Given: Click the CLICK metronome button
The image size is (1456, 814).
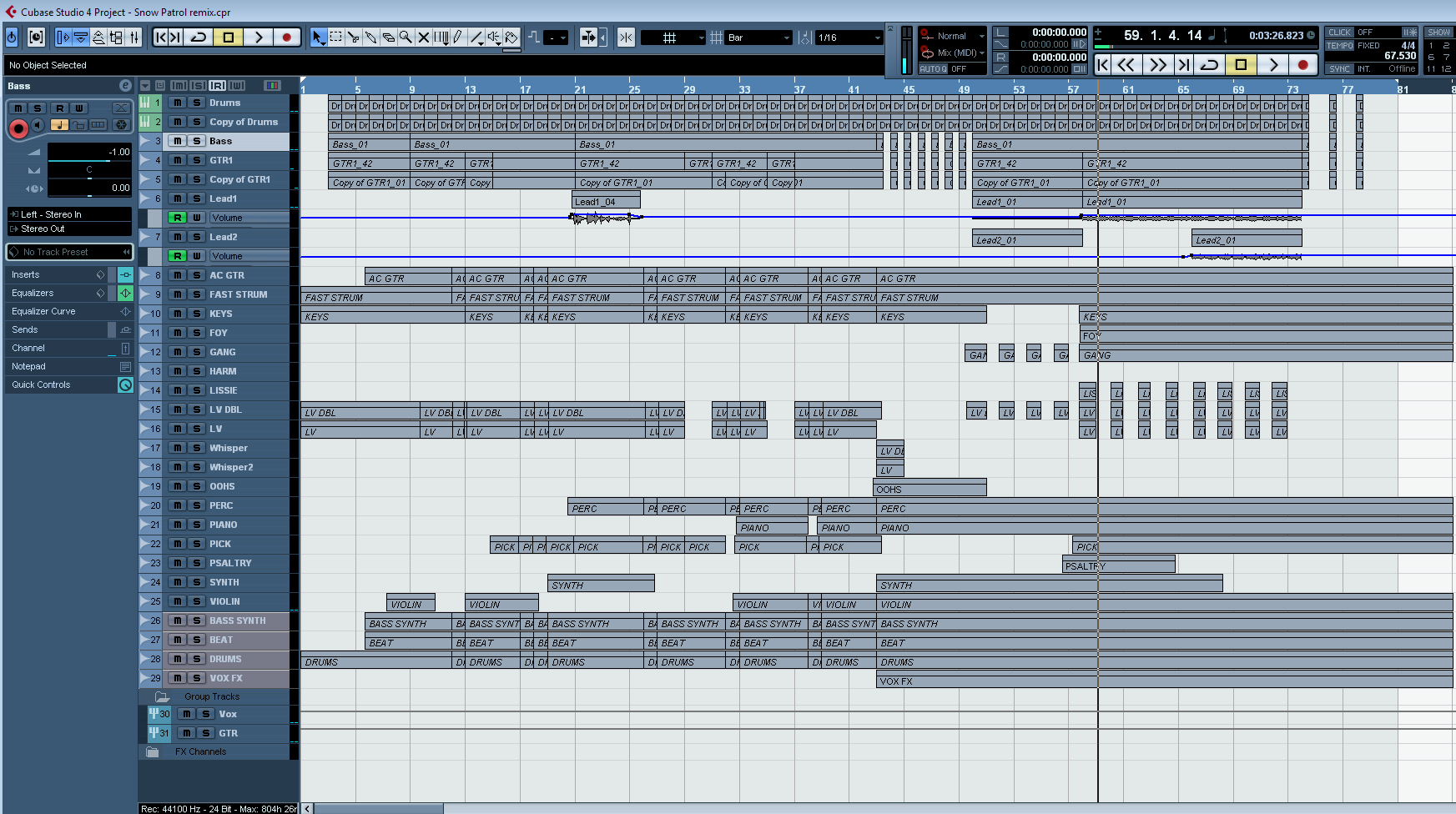Looking at the screenshot, I should 1339,33.
